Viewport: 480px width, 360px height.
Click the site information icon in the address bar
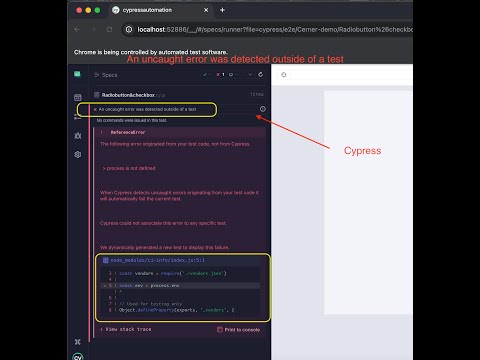[x=129, y=30]
